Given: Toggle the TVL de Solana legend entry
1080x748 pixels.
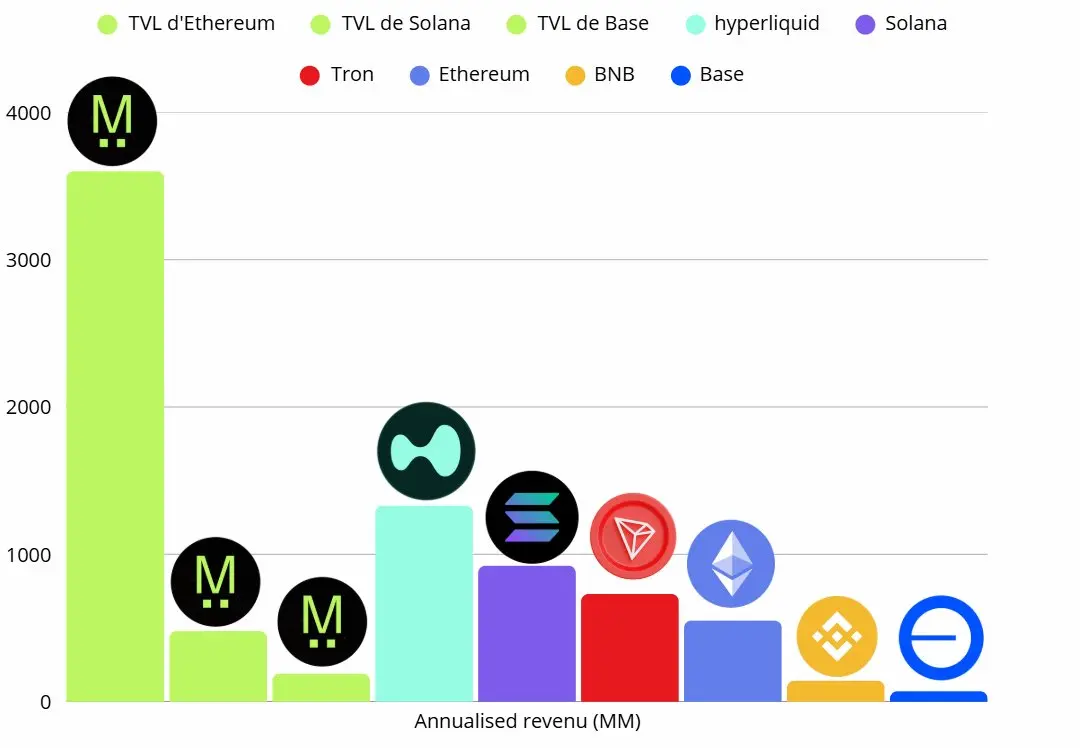Looking at the screenshot, I should click(391, 23).
